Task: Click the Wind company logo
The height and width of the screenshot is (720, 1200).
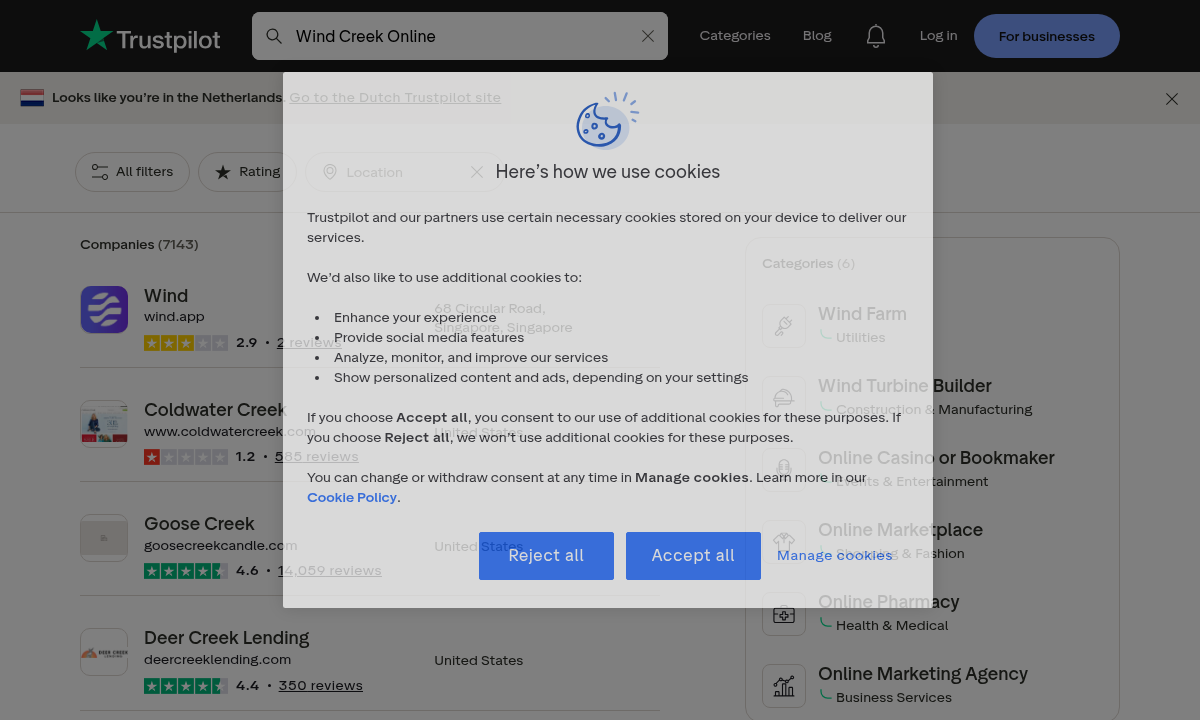Action: coord(104,310)
